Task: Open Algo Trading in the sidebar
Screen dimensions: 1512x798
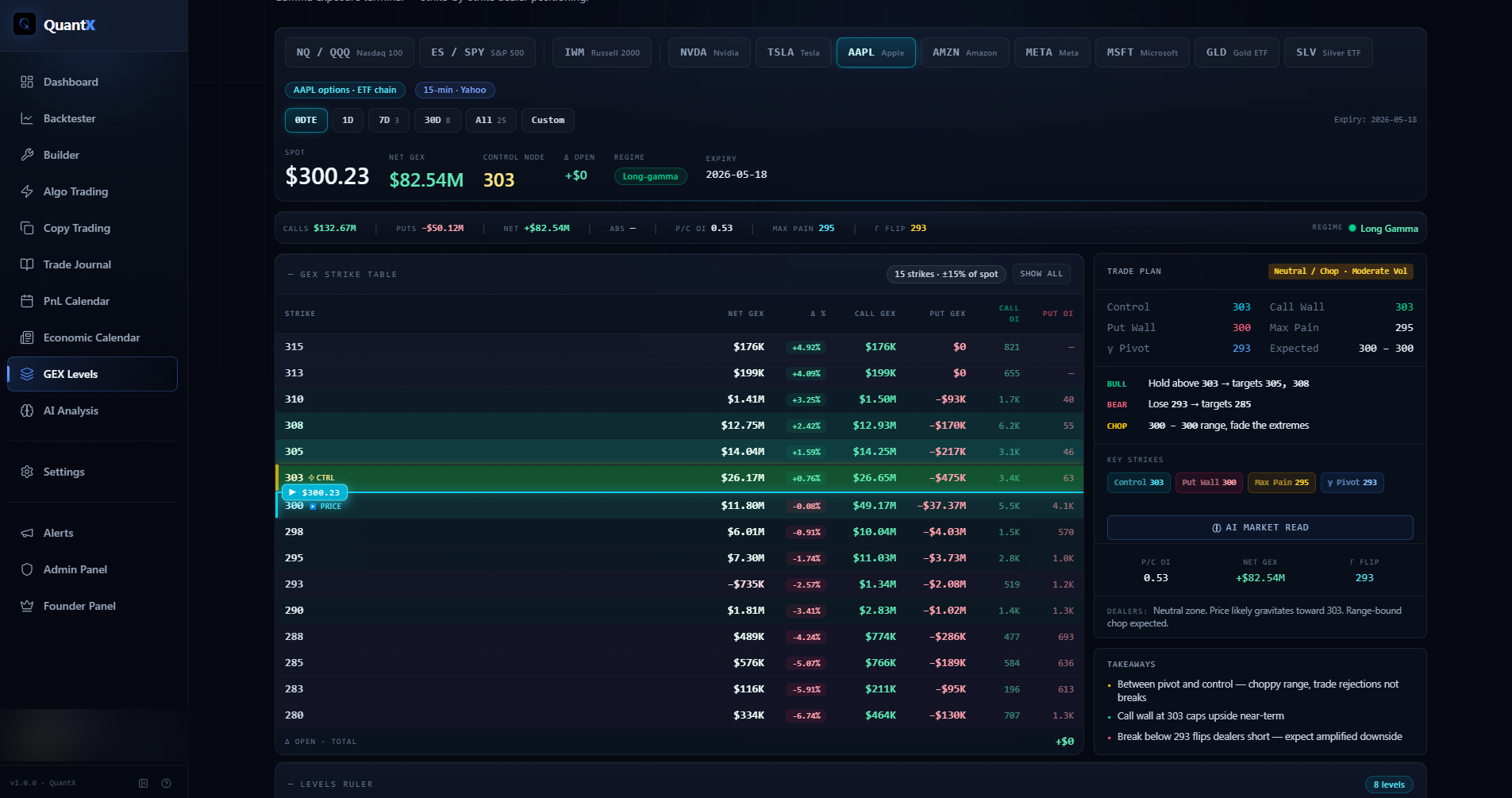Action: 92,191
